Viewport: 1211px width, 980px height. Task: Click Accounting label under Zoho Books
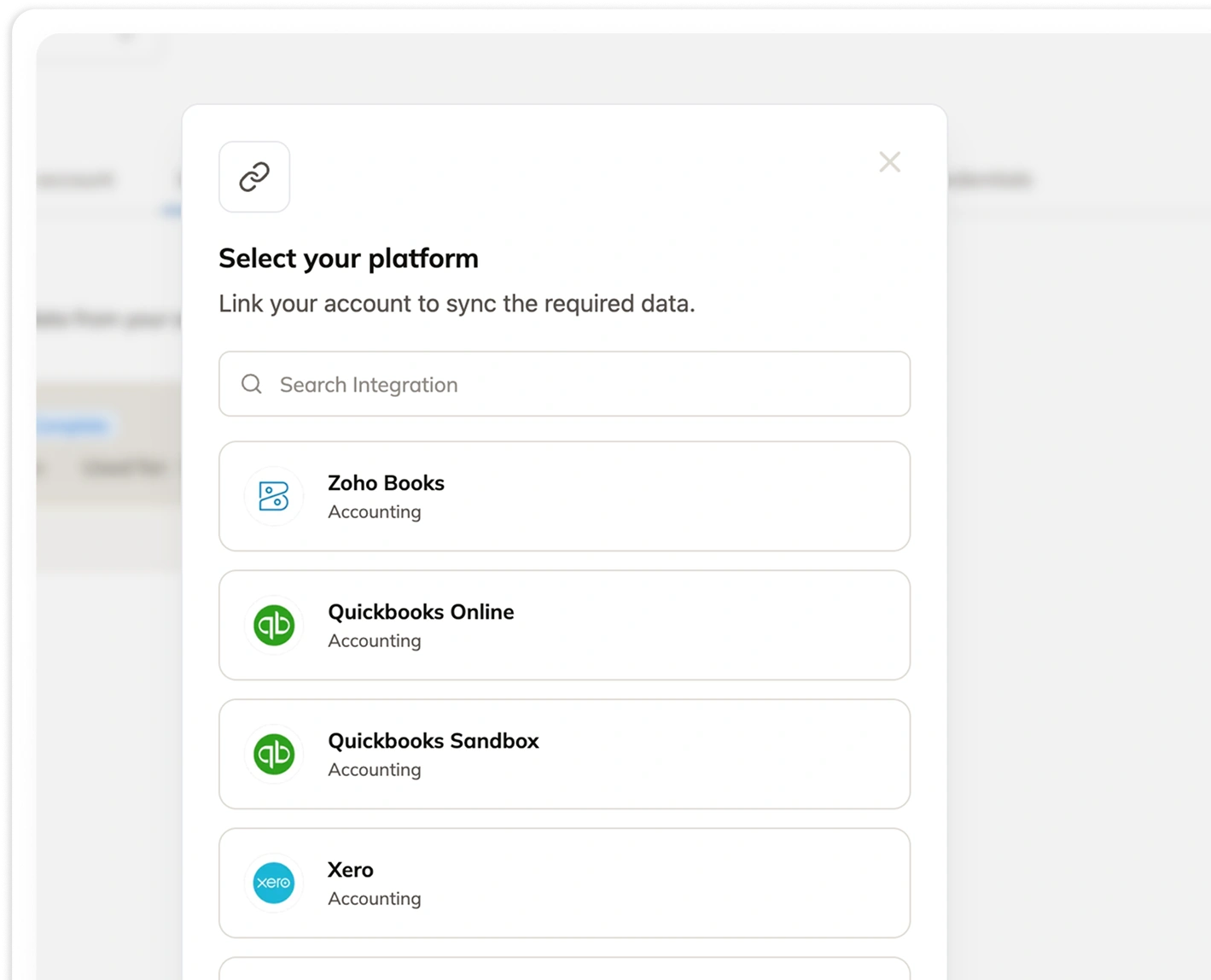[375, 512]
